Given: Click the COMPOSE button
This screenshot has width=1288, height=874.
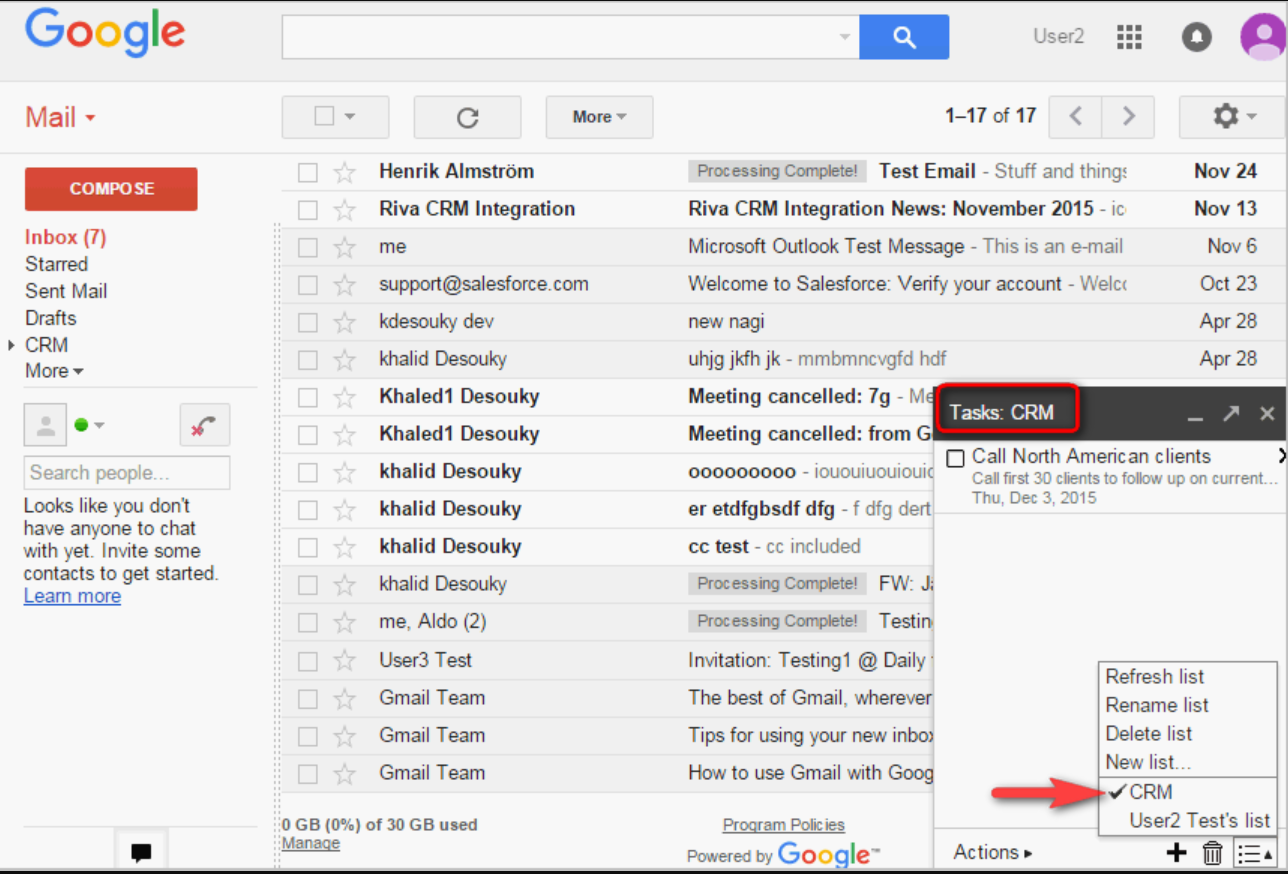Looking at the screenshot, I should click(111, 189).
